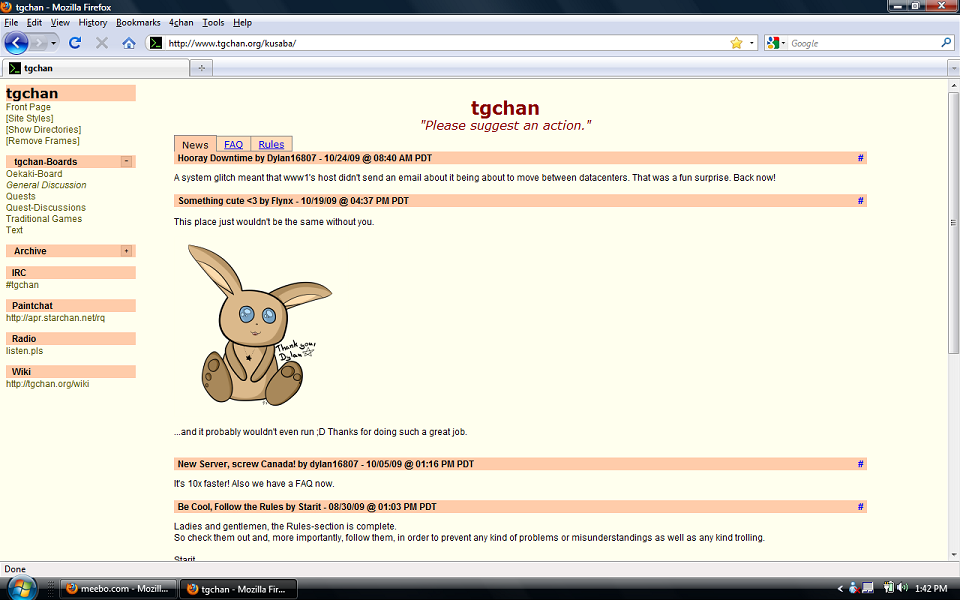Screen dimensions: 960x600
Task: Open the Windows Start orb
Action: click(x=21, y=588)
